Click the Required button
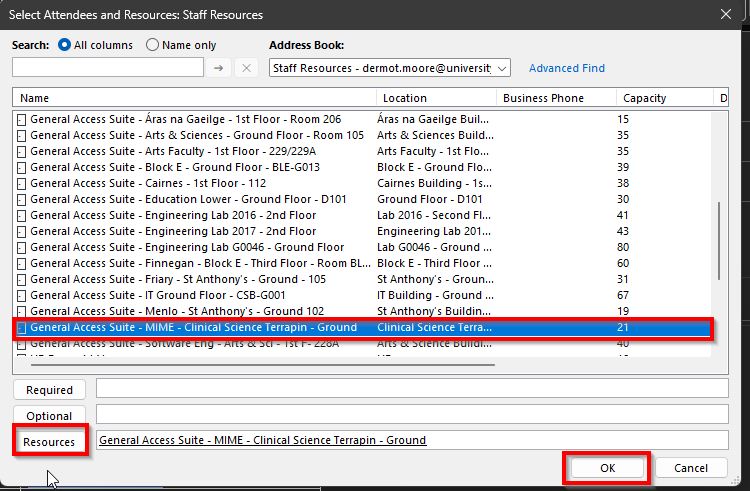 click(50, 390)
